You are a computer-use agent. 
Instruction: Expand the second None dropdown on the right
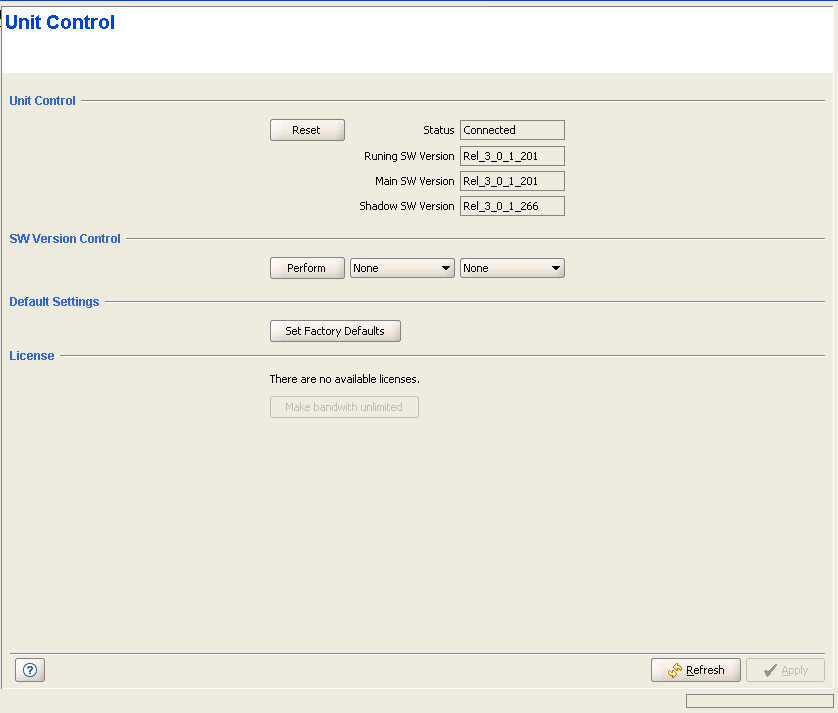click(x=512, y=268)
